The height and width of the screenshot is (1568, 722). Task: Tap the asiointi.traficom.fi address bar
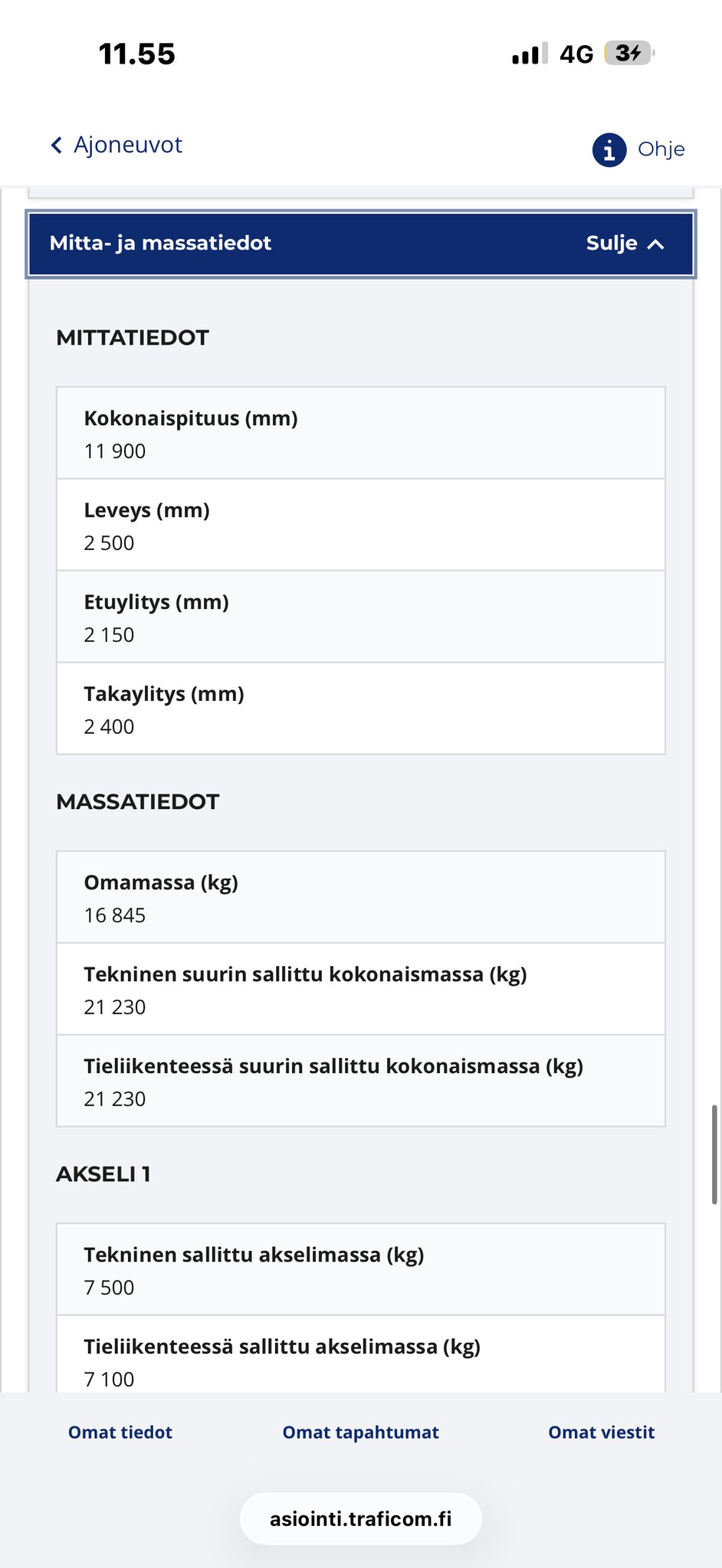pyautogui.click(x=360, y=1519)
